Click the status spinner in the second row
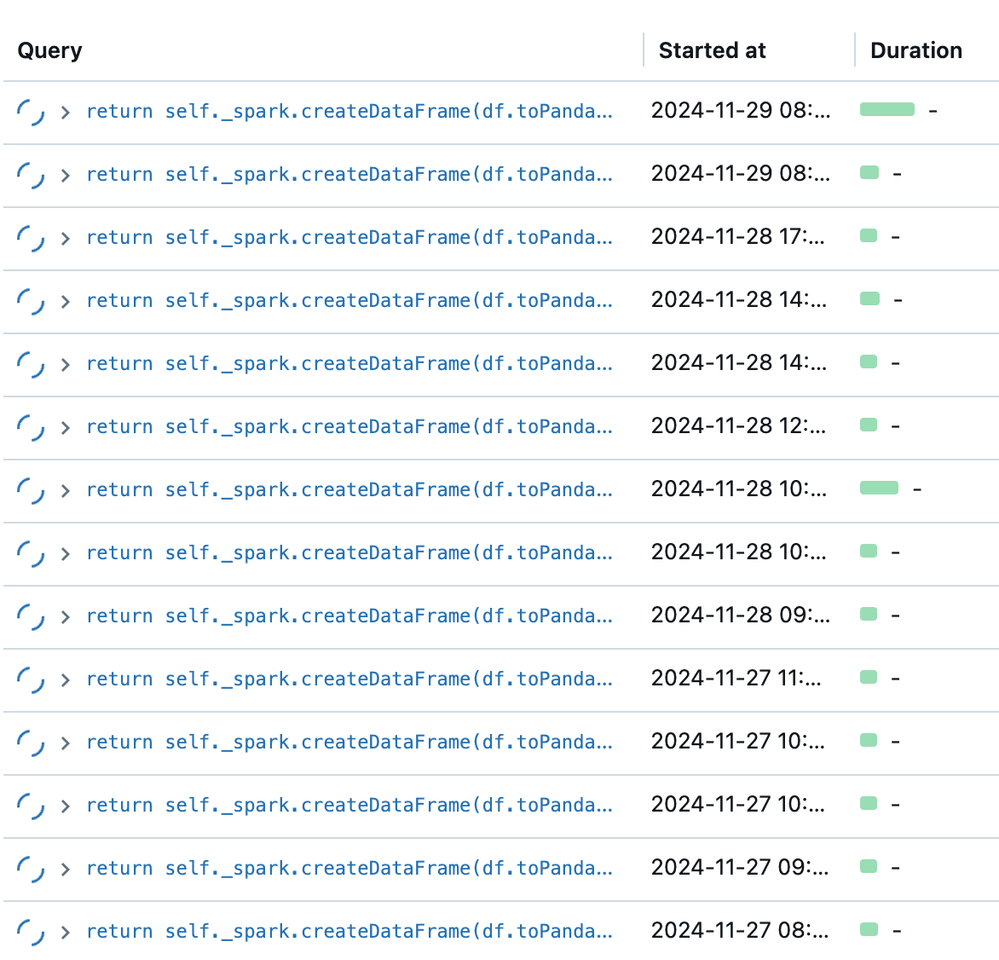 [x=31, y=175]
